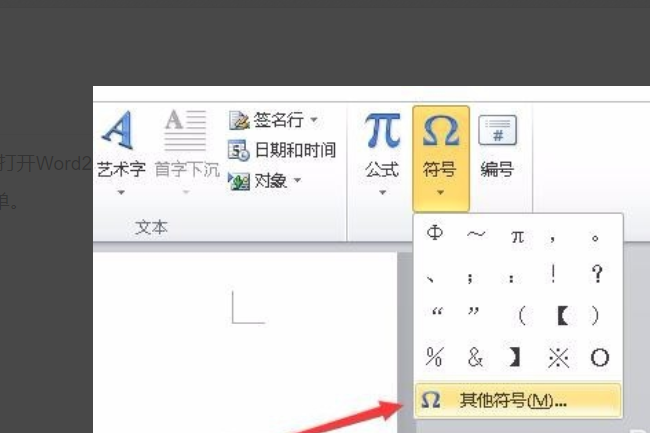Image resolution: width=650 pixels, height=433 pixels.
Task: Insert the Chinese period 。 symbol
Action: click(595, 238)
